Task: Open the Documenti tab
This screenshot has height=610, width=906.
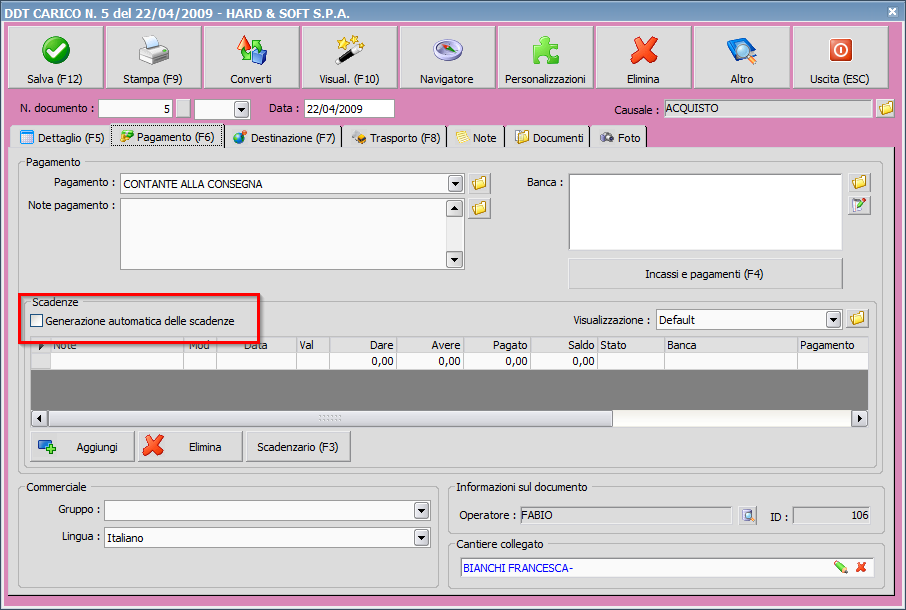Action: pos(549,137)
